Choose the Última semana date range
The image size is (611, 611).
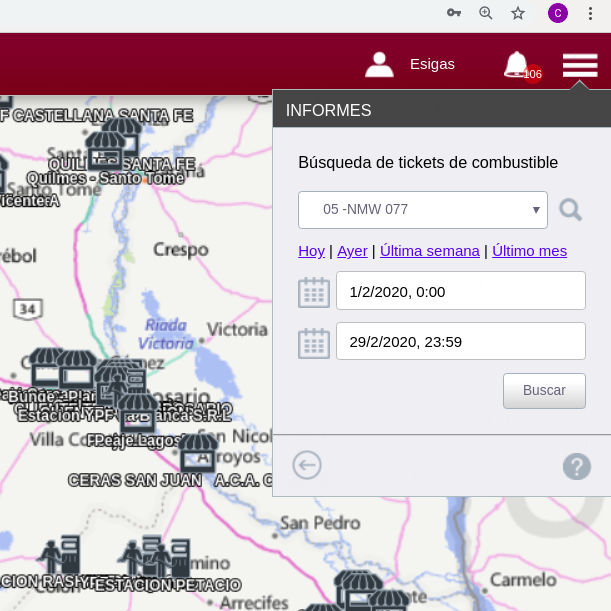click(x=430, y=251)
